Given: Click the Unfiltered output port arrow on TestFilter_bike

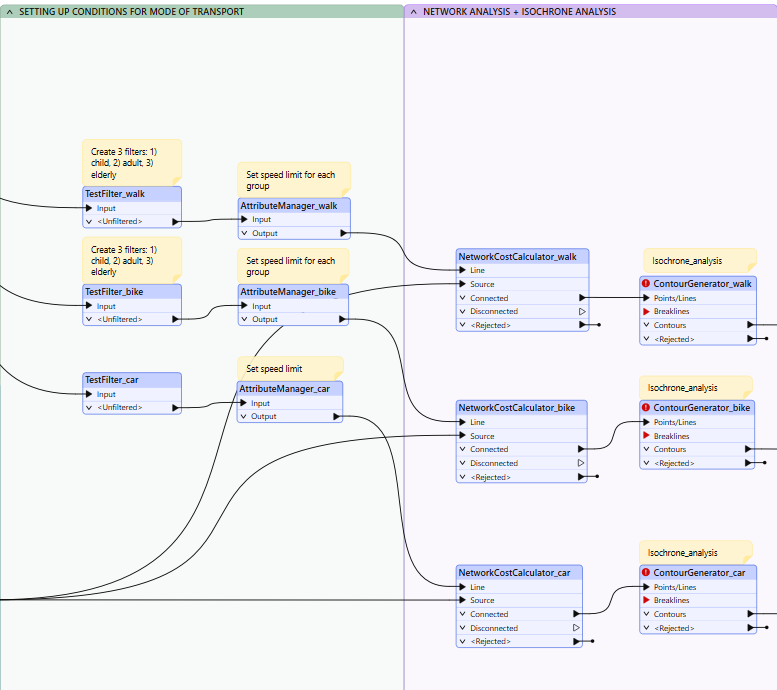Looking at the screenshot, I should 175,319.
